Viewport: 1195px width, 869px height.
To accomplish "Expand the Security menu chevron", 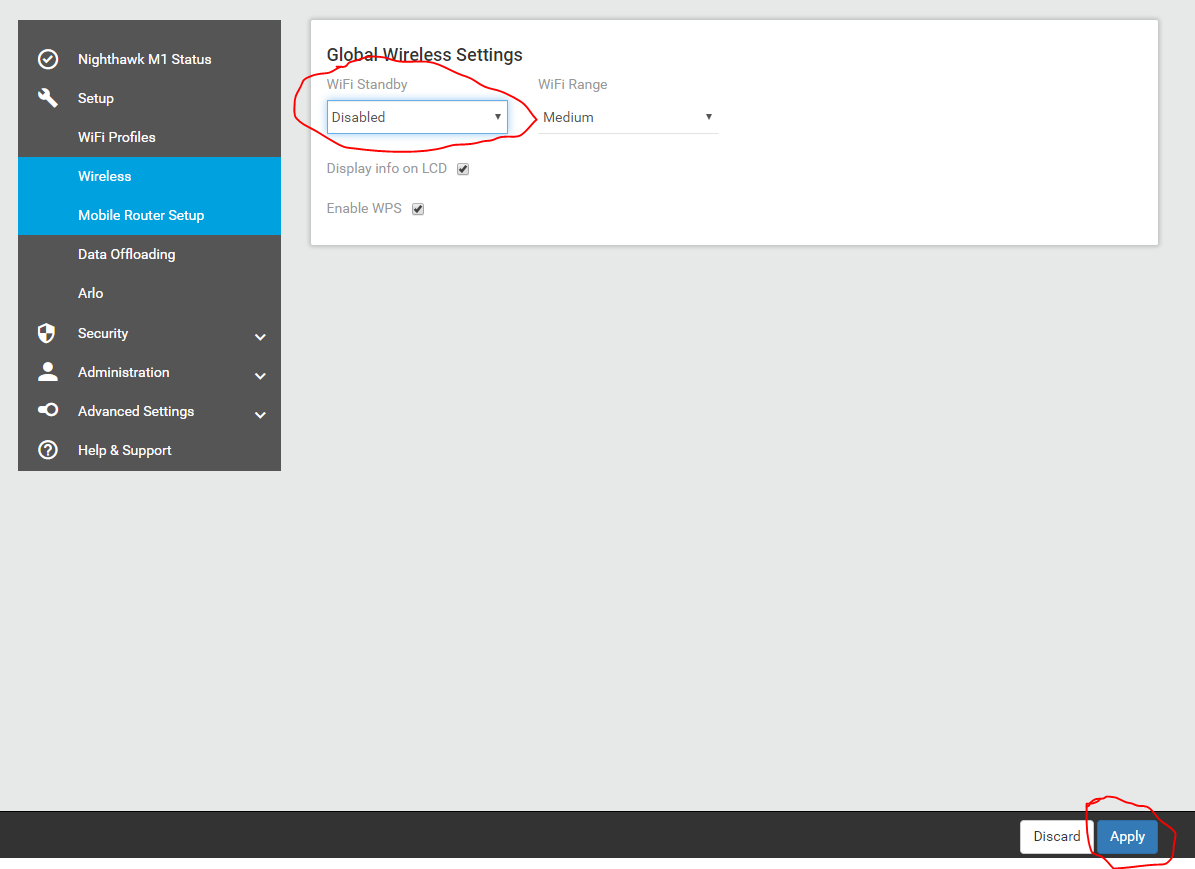I will coord(260,337).
